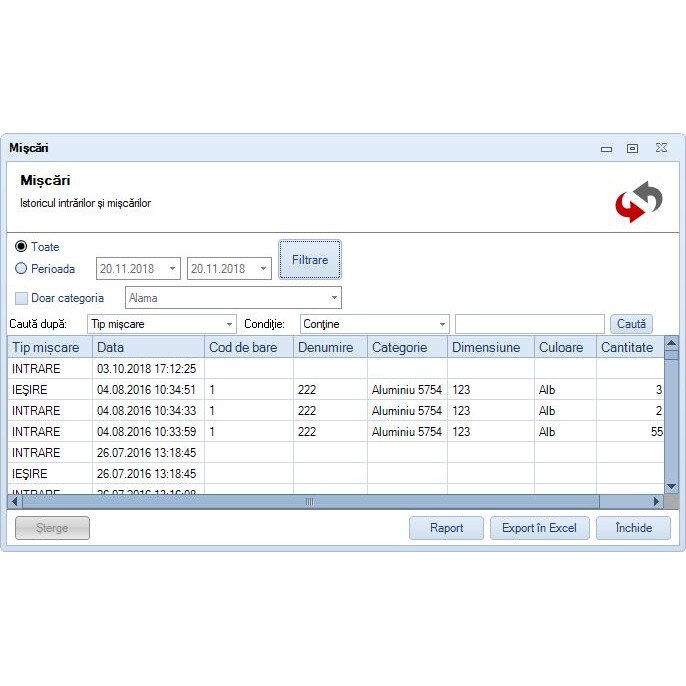Open the start date dropdown picker

pos(172,269)
